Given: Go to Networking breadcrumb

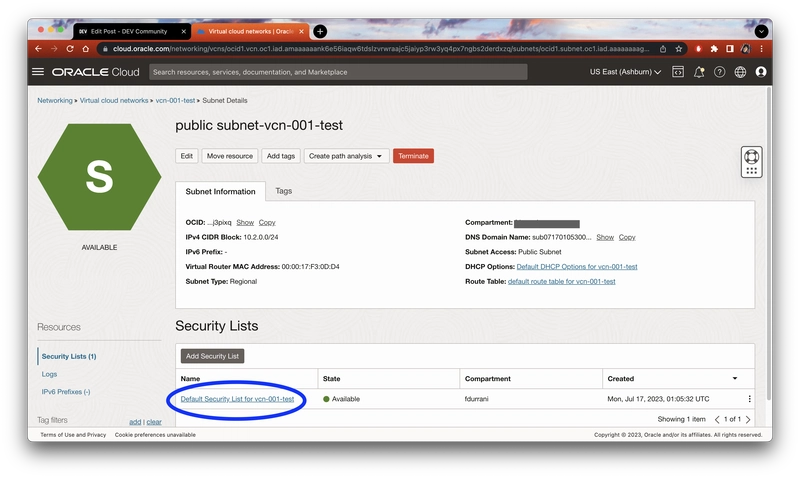Looking at the screenshot, I should [55, 100].
